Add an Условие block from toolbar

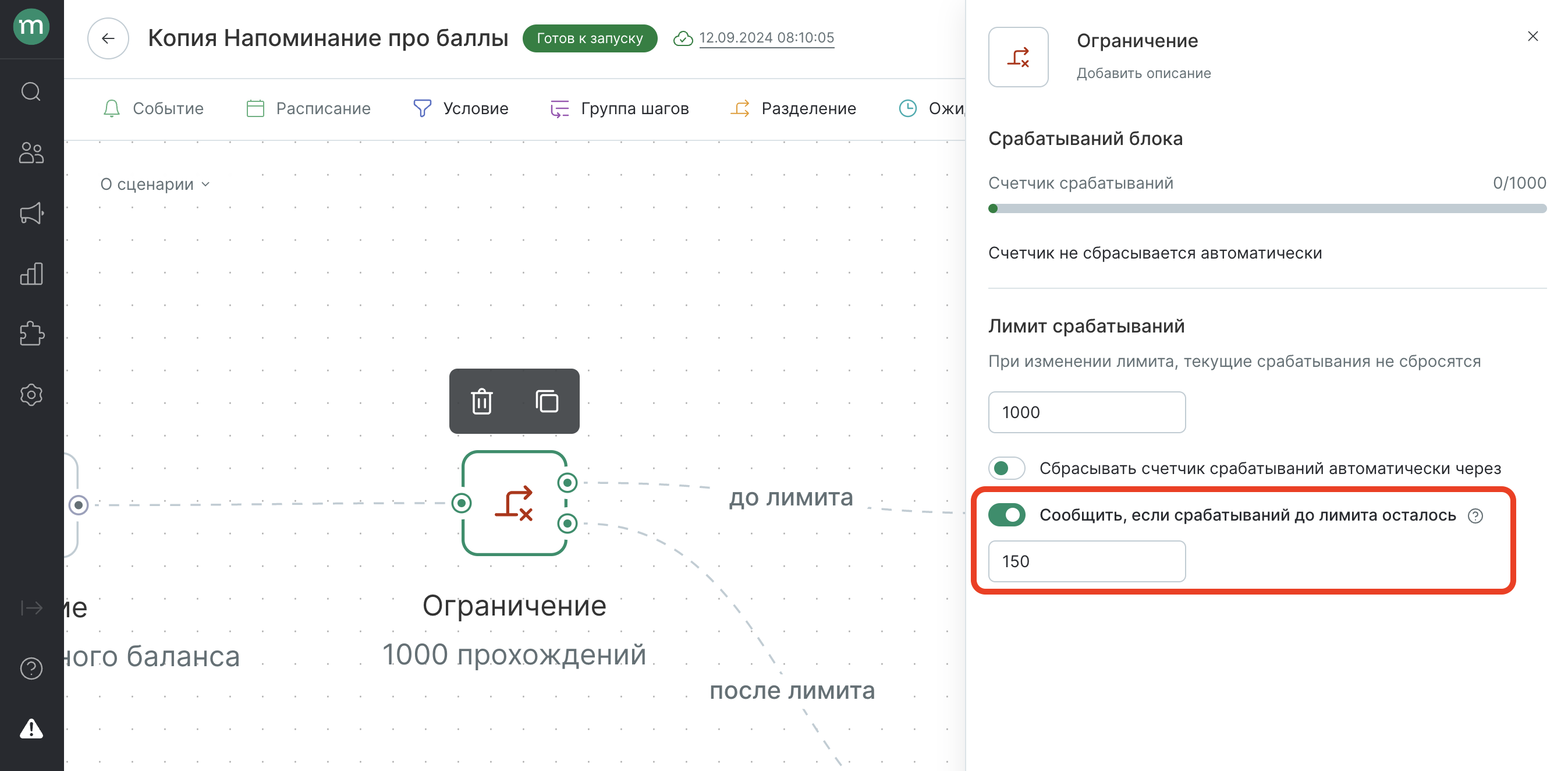(460, 108)
